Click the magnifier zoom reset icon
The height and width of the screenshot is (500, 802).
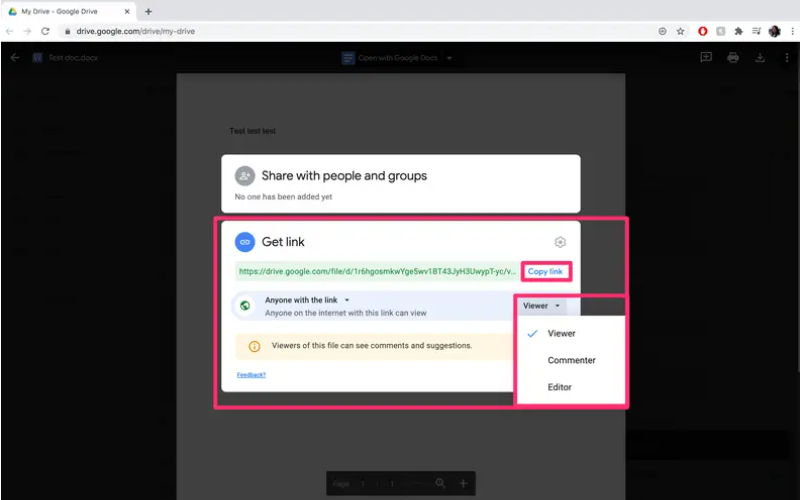pyautogui.click(x=440, y=483)
